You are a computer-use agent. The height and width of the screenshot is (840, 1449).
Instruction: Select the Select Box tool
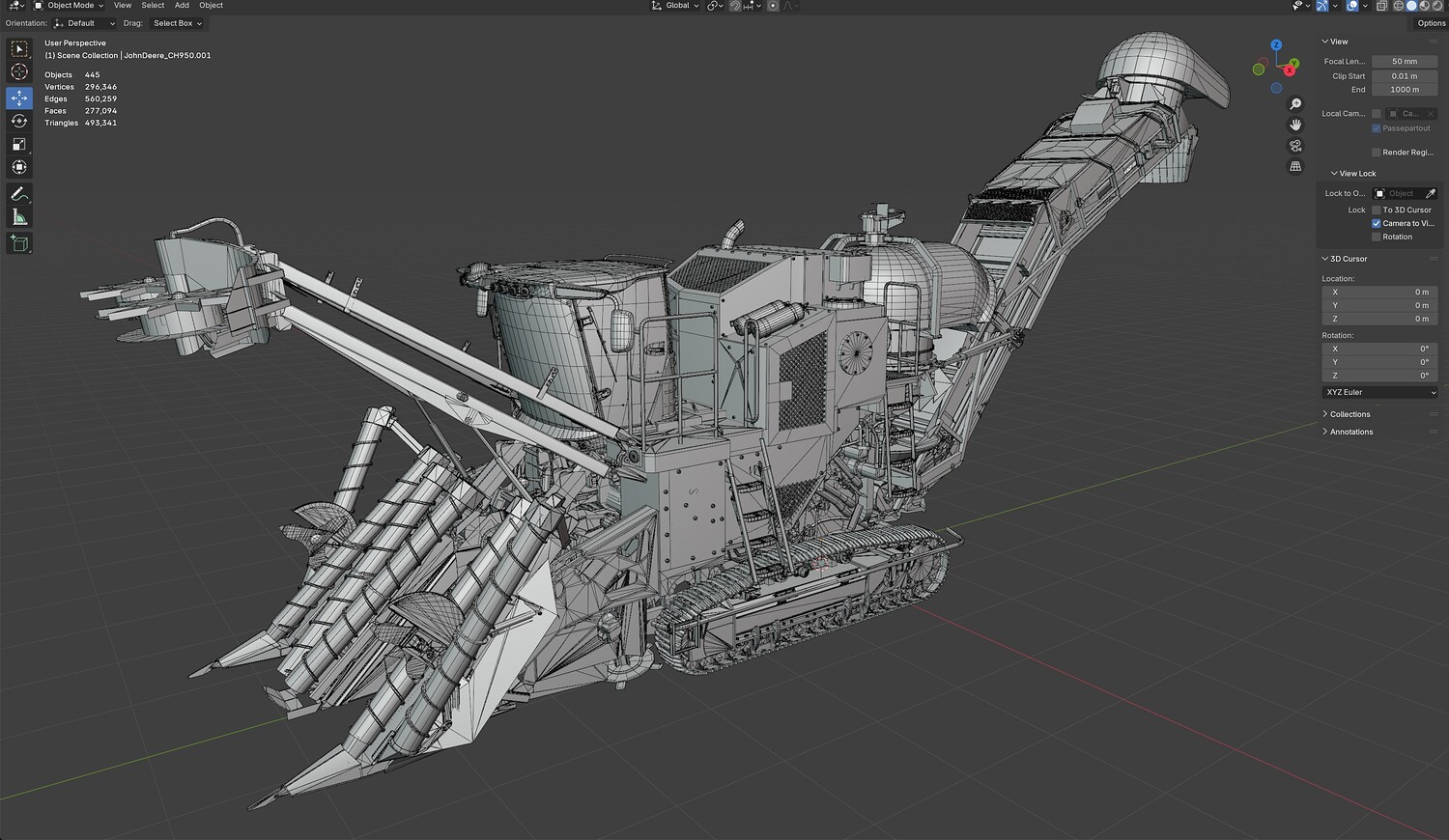[x=19, y=48]
